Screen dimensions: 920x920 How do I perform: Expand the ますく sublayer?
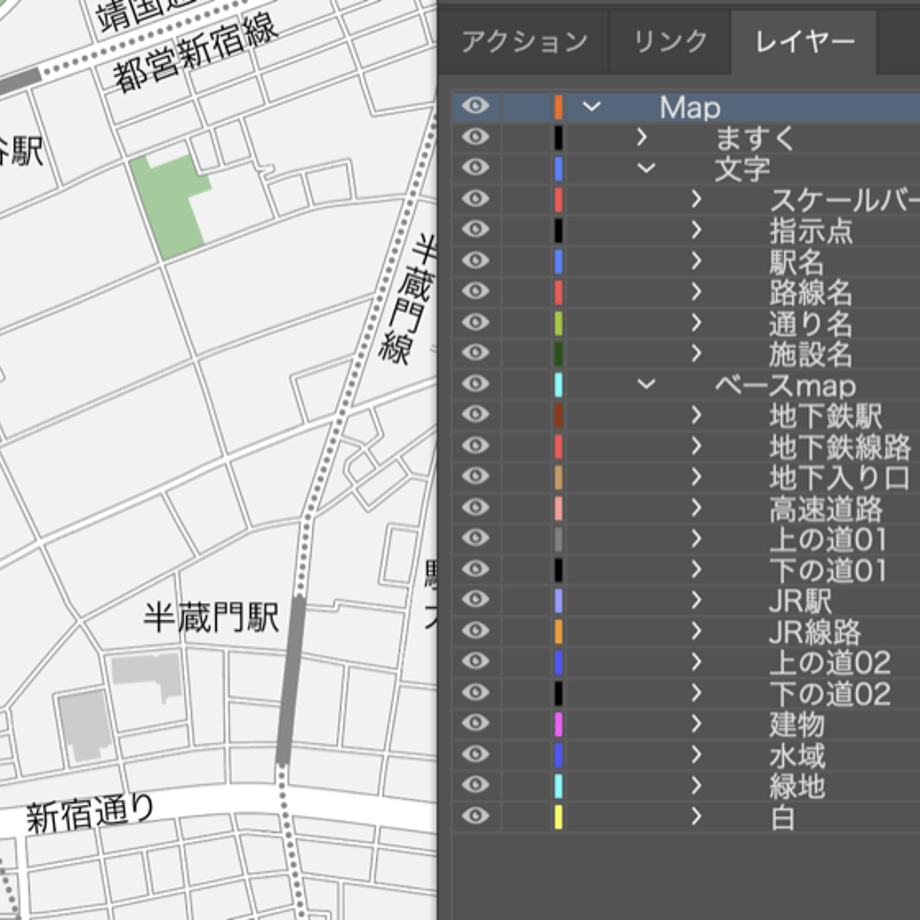[x=642, y=137]
